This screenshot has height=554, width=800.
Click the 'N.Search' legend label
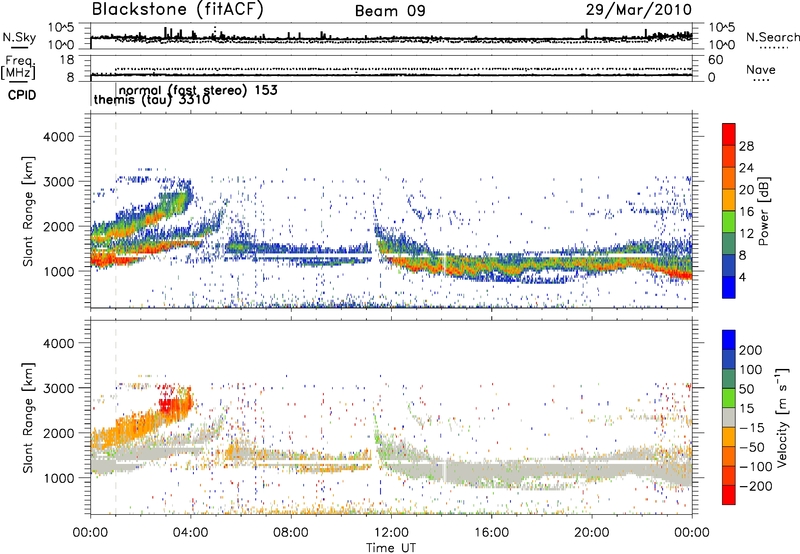(772, 37)
